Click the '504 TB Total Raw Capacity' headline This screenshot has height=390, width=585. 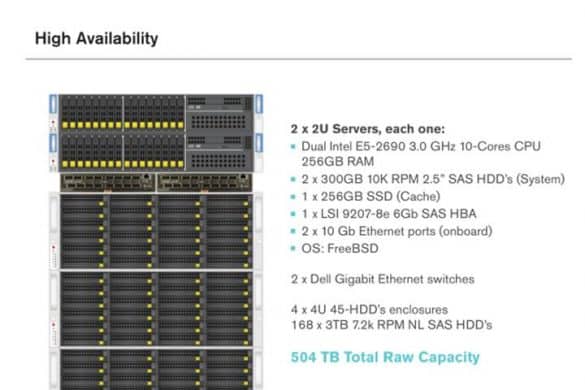coord(385,357)
